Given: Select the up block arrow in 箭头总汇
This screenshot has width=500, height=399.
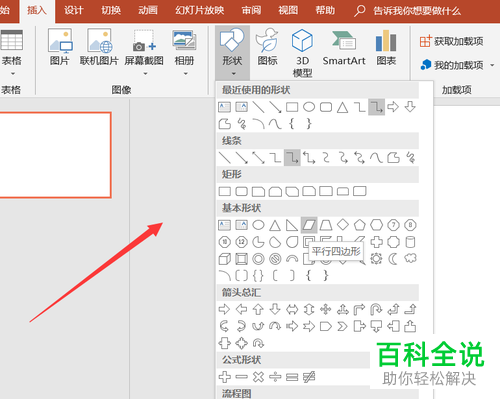Looking at the screenshot, I should tap(258, 309).
